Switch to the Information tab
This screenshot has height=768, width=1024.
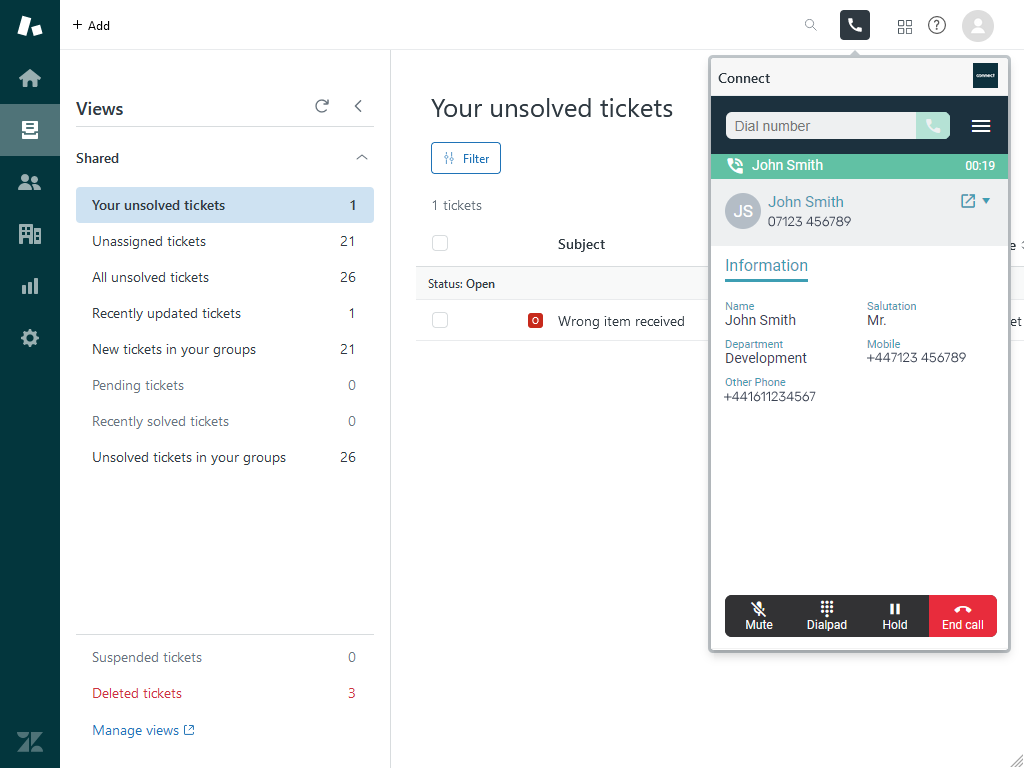[x=766, y=265]
